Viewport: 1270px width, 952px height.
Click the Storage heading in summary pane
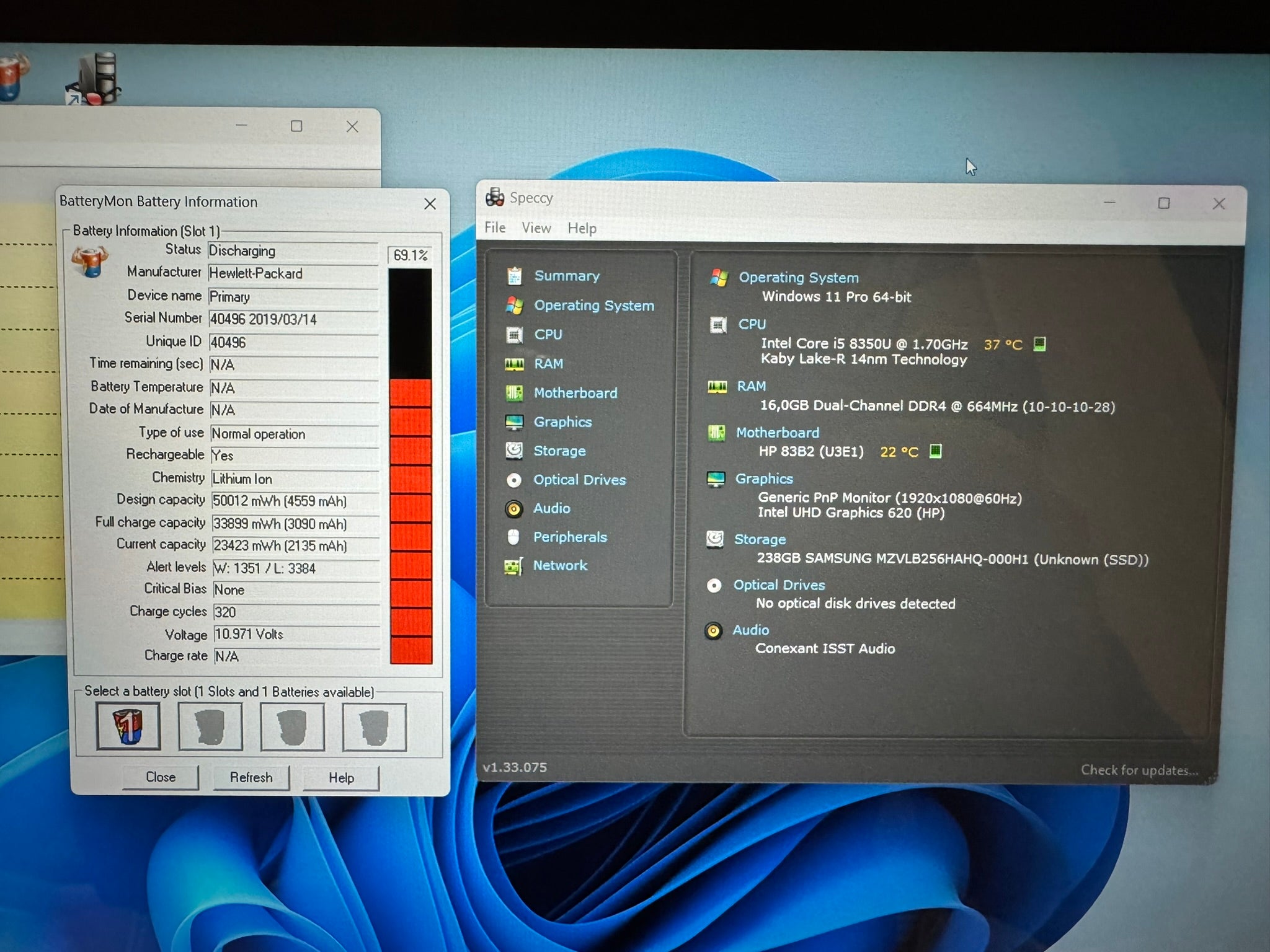pos(760,539)
